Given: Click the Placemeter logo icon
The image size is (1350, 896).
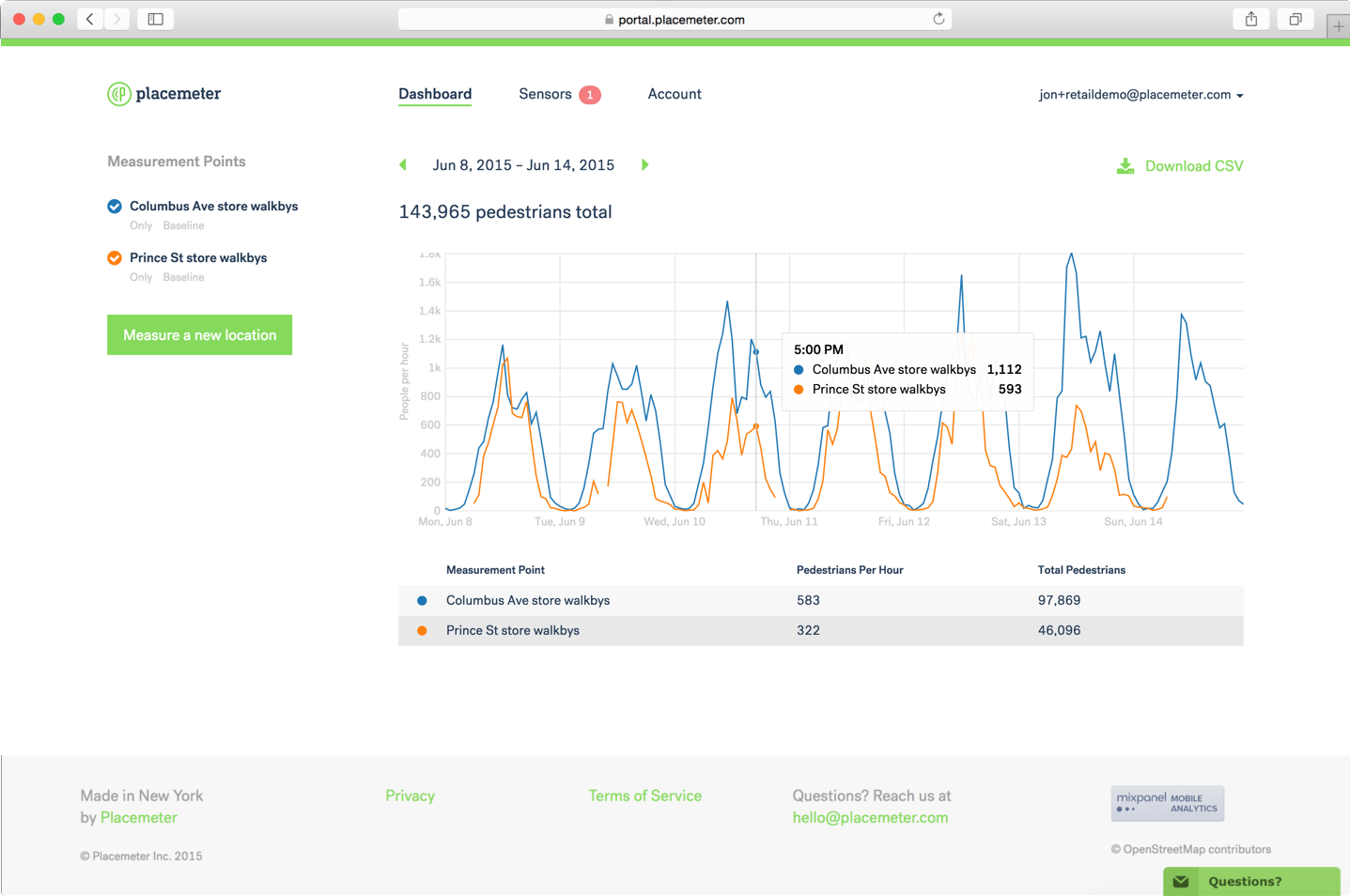Looking at the screenshot, I should pyautogui.click(x=118, y=94).
